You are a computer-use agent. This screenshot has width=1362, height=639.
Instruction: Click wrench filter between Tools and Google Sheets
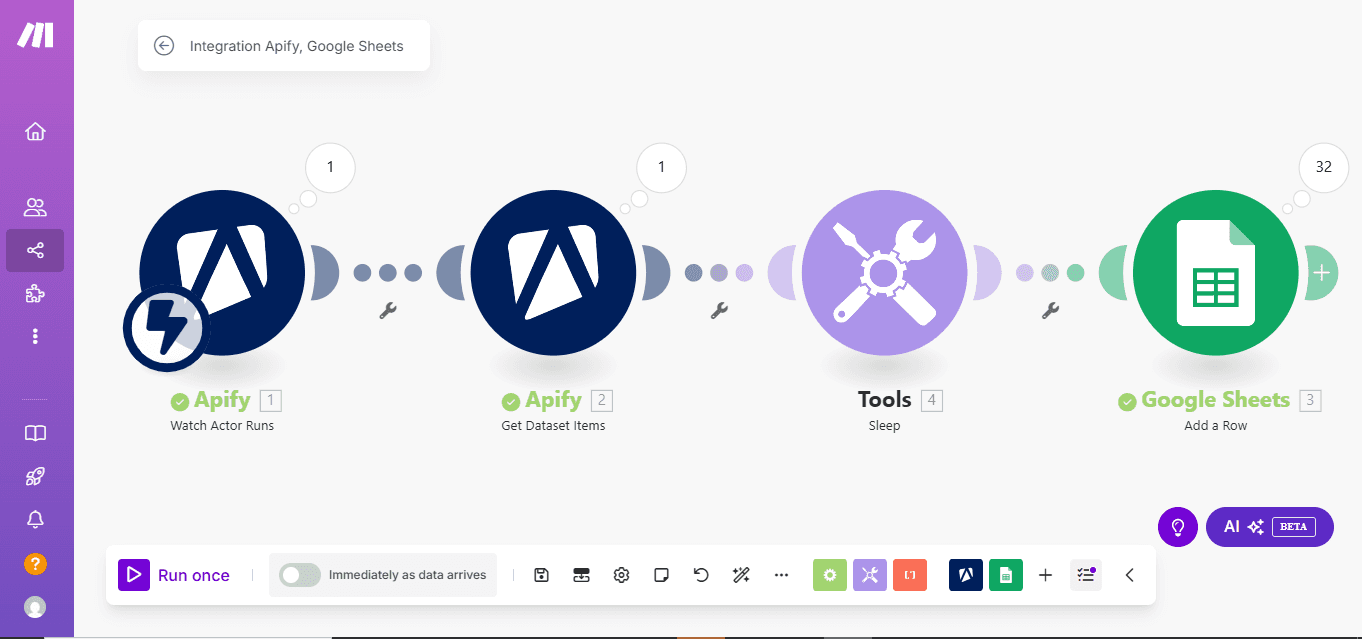click(1050, 311)
